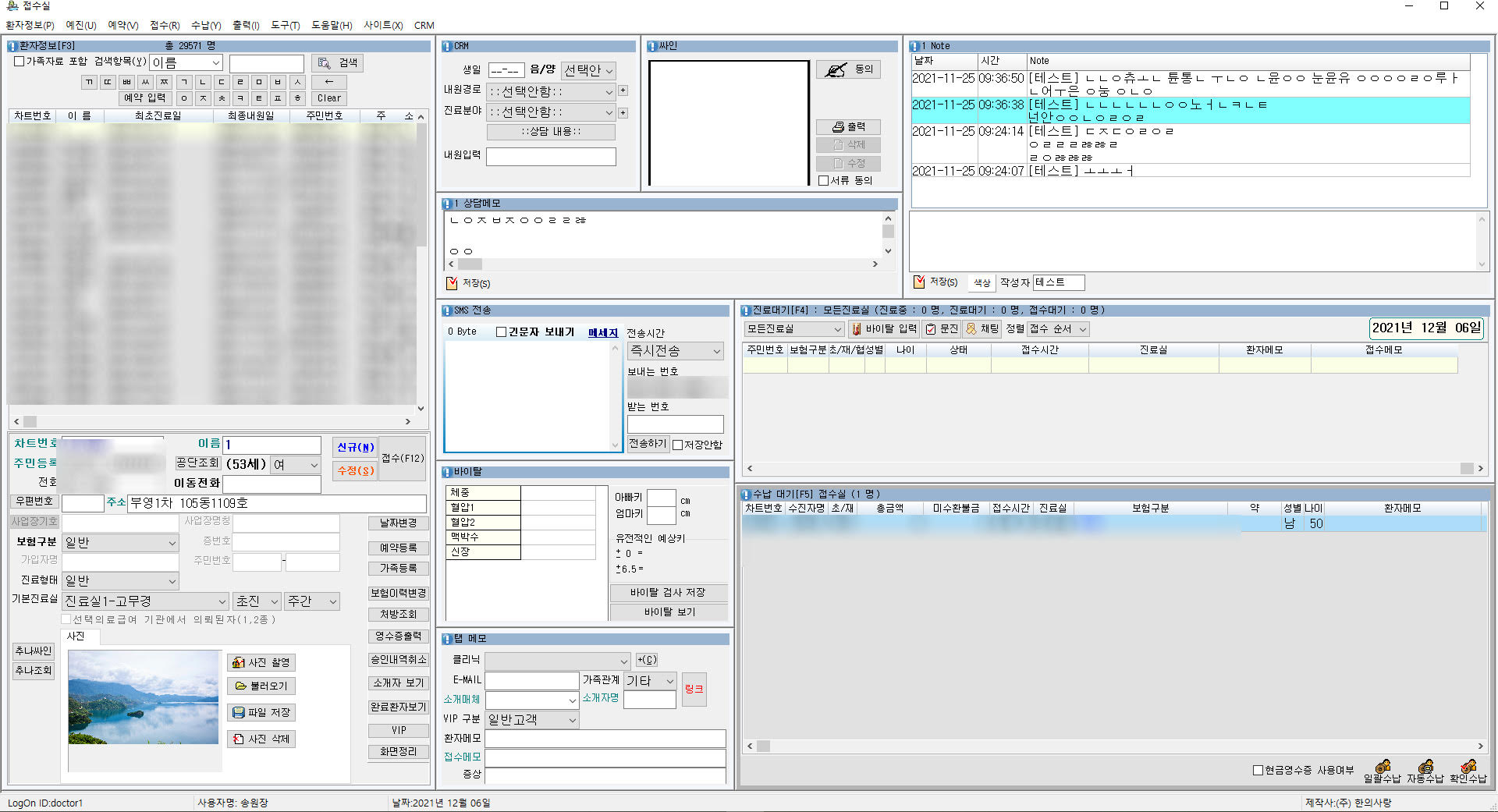Open 바이탈 입력 from the waiting list toolbar
The width and height of the screenshot is (1498, 812).
[x=883, y=329]
